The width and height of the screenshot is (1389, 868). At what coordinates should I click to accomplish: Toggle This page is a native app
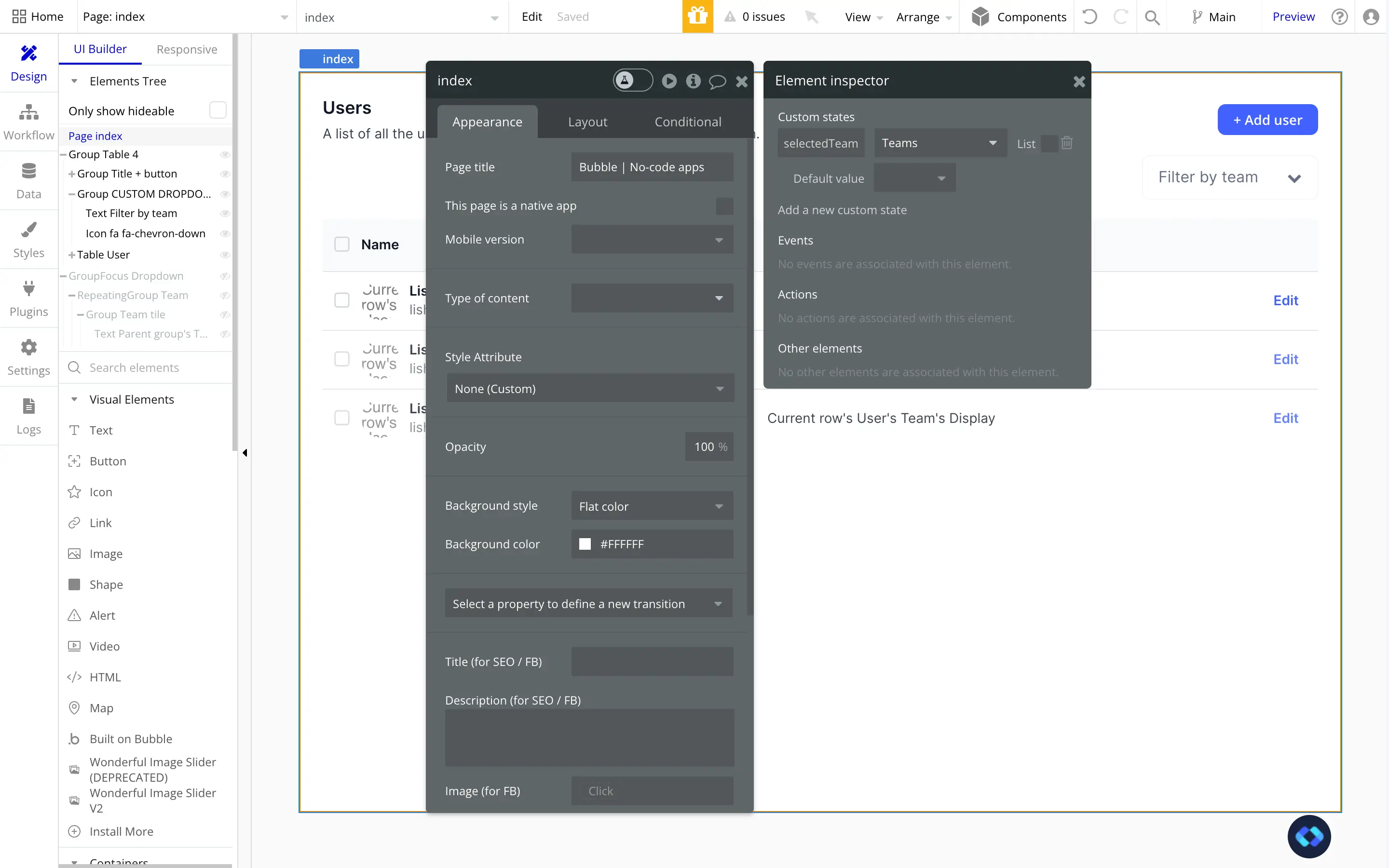point(724,206)
